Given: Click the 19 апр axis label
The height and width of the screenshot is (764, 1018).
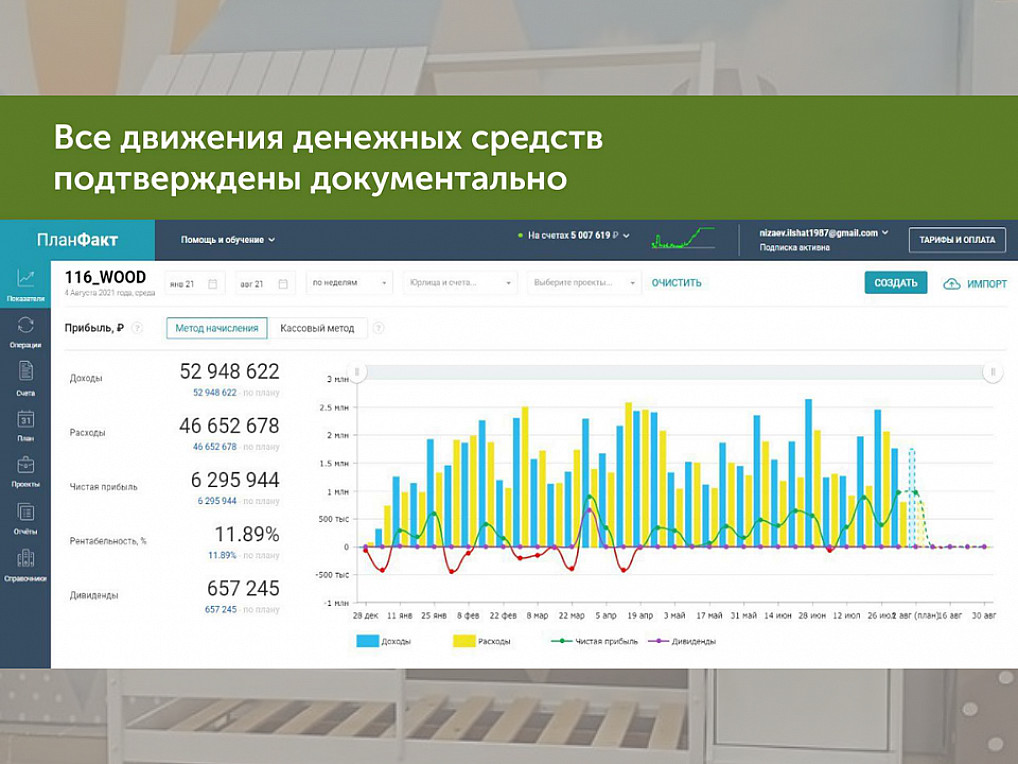Looking at the screenshot, I should click(x=639, y=615).
